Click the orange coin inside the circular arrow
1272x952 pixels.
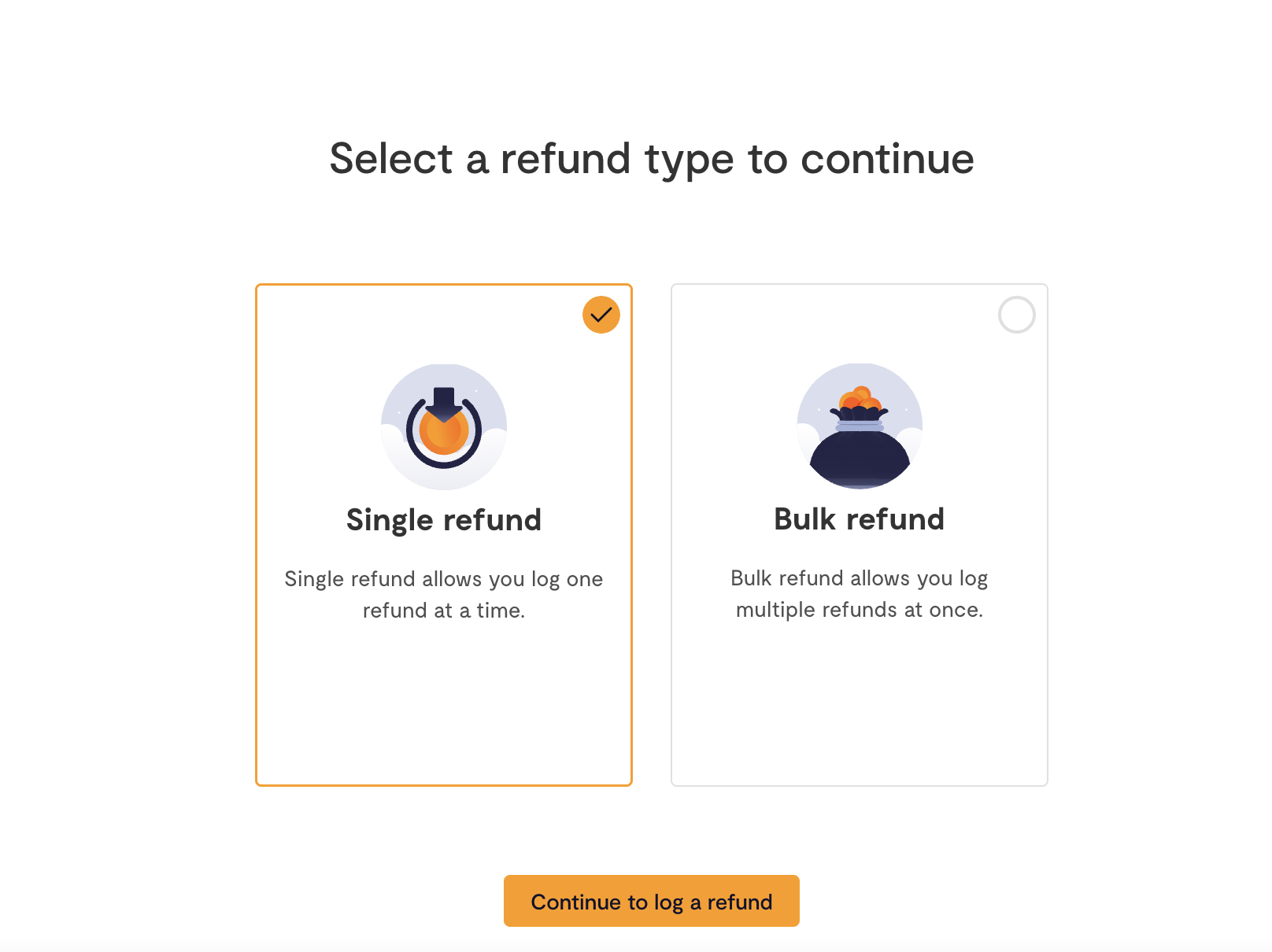click(444, 434)
